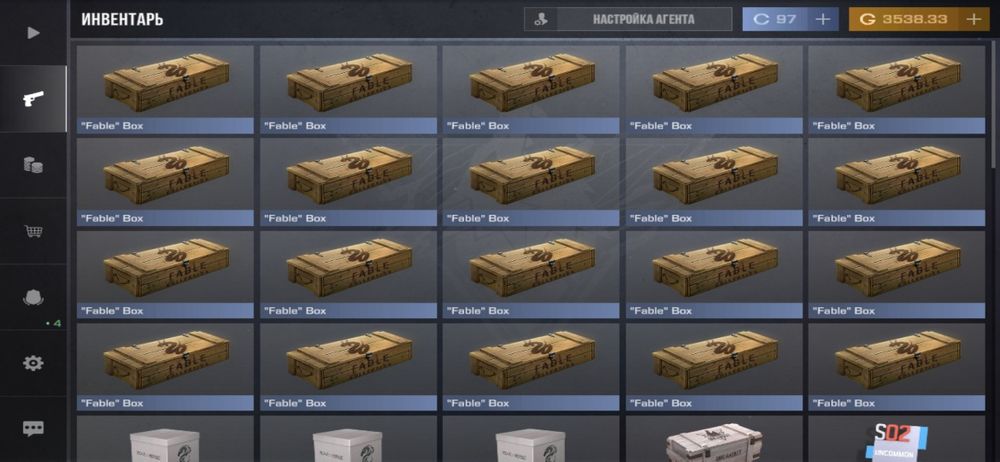Add gold with plus button
This screenshot has height=462, width=1000.
tap(973, 19)
